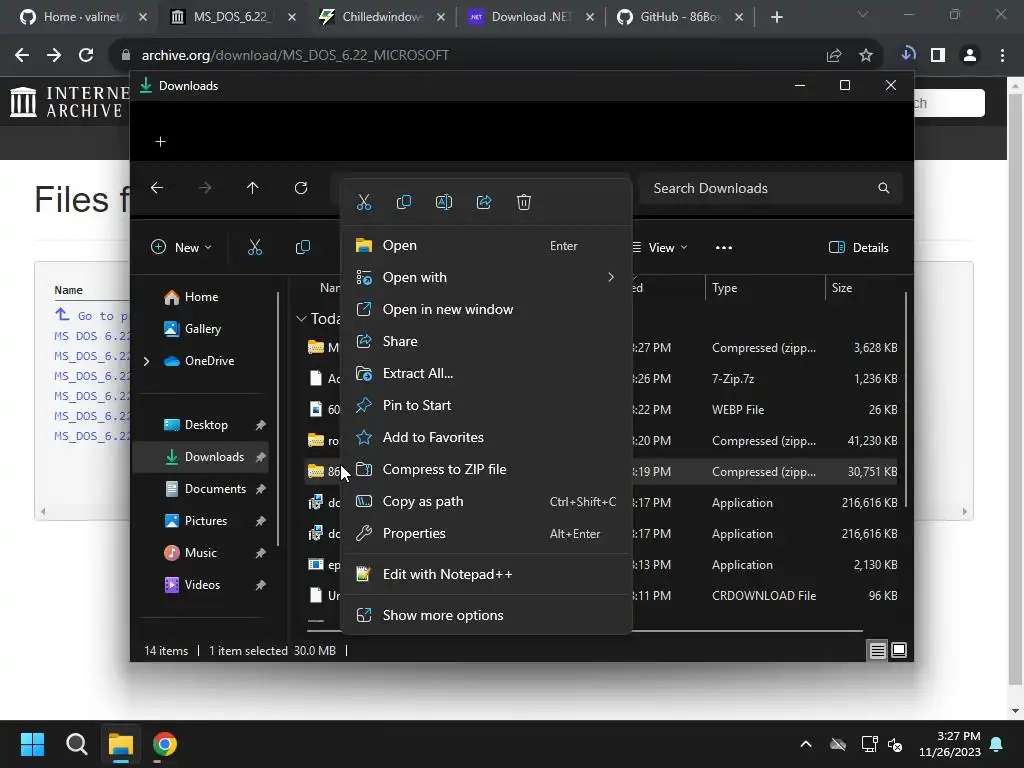
Task: Add a new File Explorer tab
Action: [x=161, y=142]
